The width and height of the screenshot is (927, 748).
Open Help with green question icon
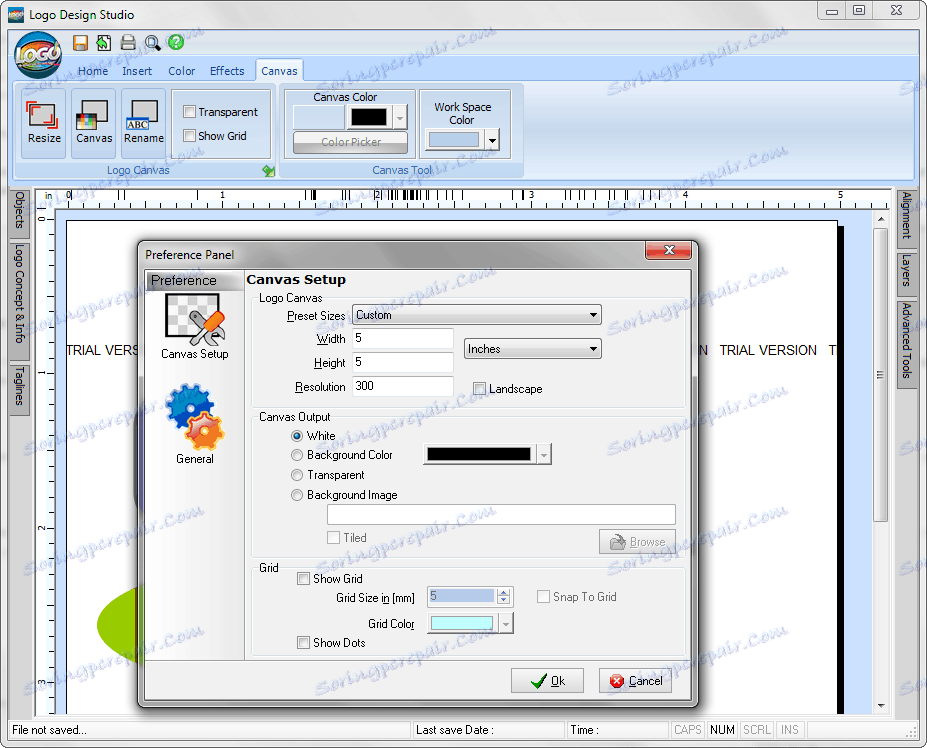point(176,42)
